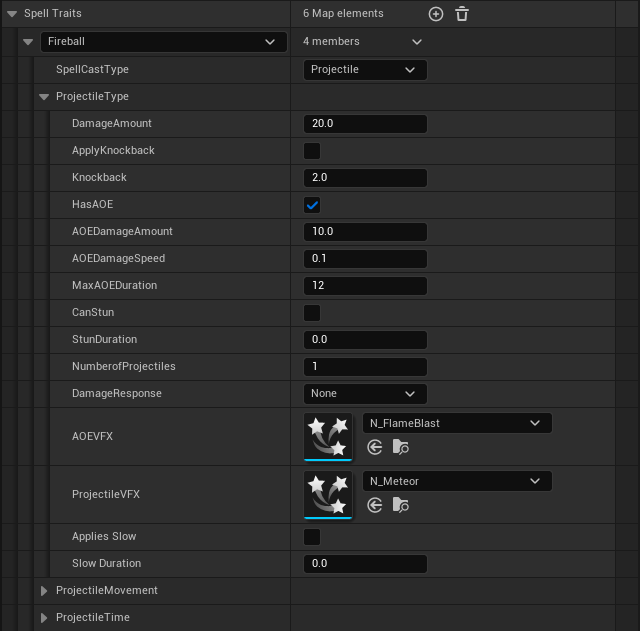This screenshot has width=640, height=631.
Task: Collapse the ProjectileType section
Action: (44, 97)
